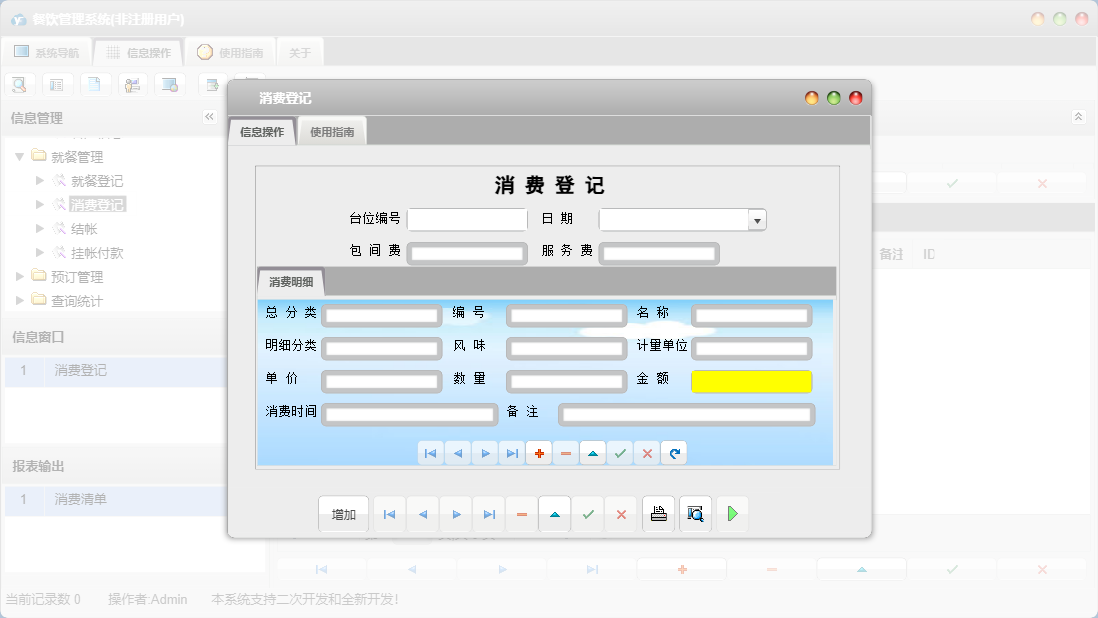Click the person presentation toolbar icon
Image resolution: width=1098 pixels, height=618 pixels.
132,84
